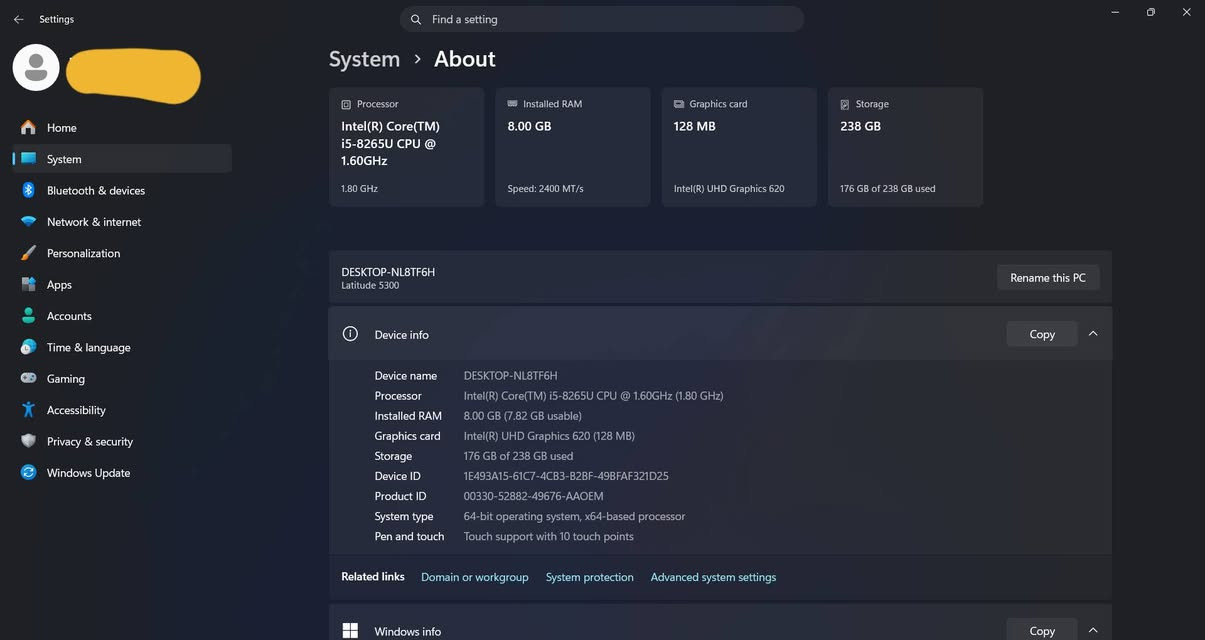Screen dimensions: 1205x640
Task: Click 'Touch support with 10 touch points'
Action: [x=548, y=536]
